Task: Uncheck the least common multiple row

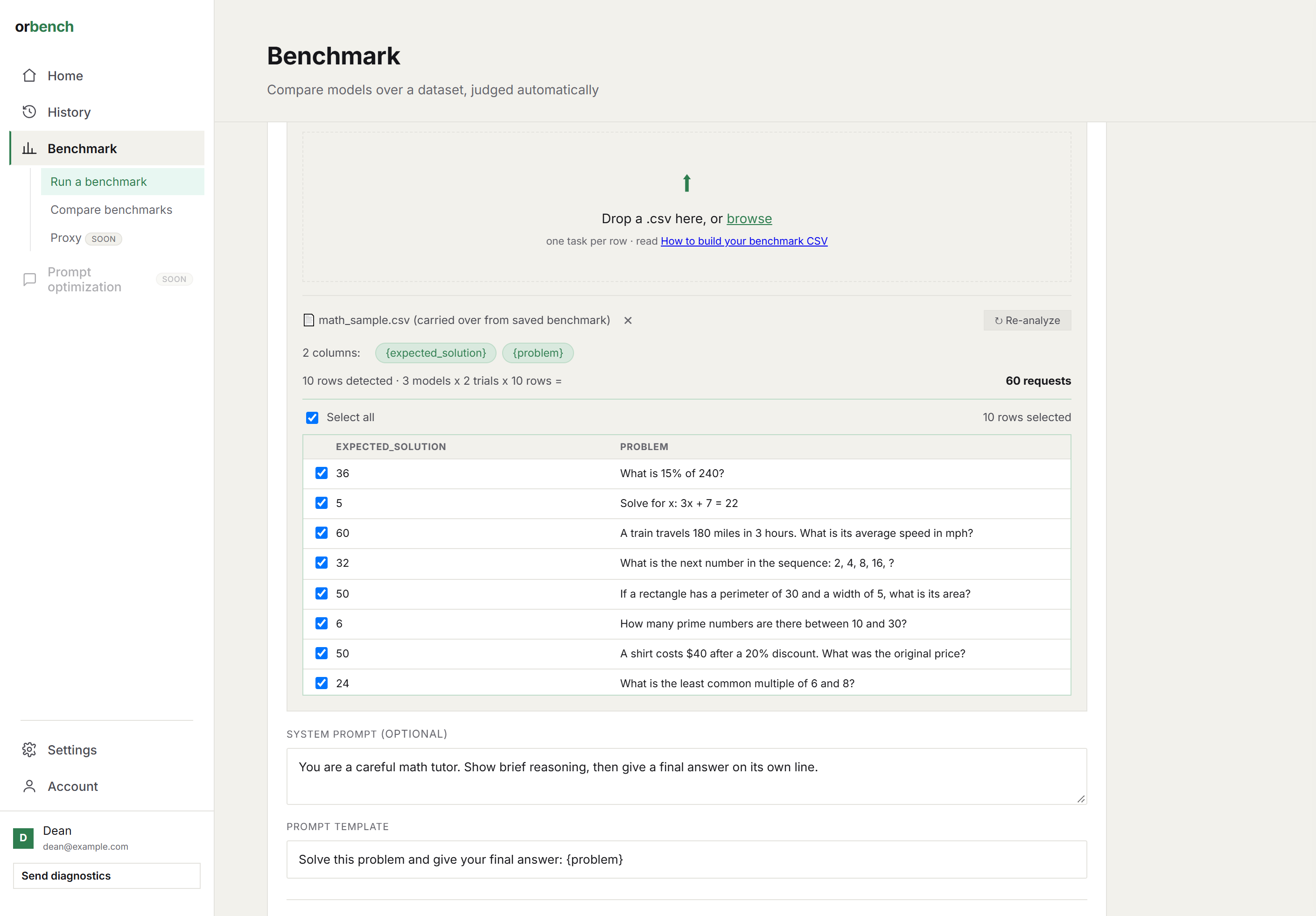Action: 322,683
